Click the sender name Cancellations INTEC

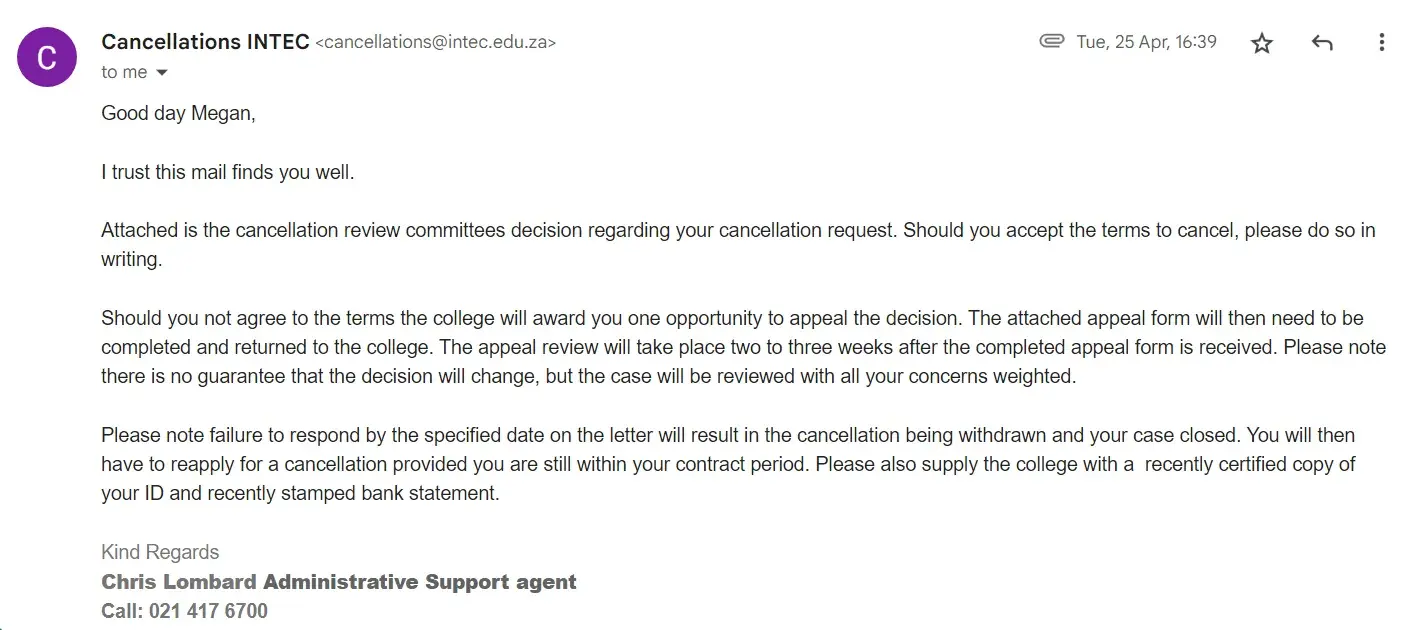205,42
